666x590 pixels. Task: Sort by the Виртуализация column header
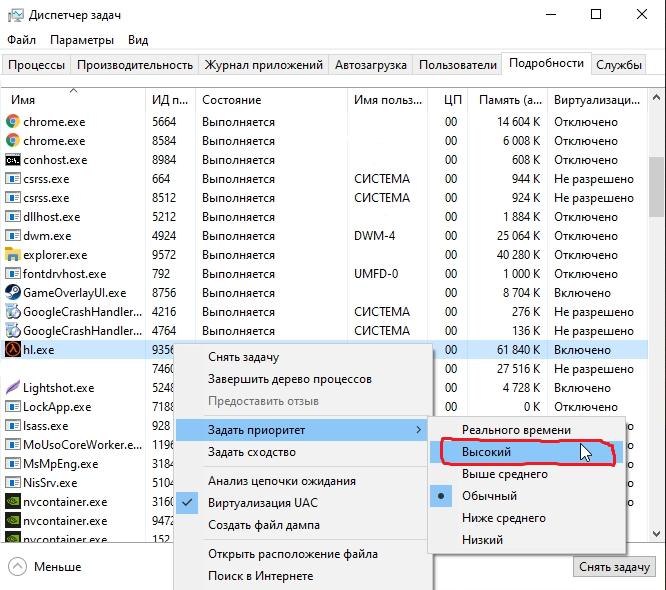597,100
